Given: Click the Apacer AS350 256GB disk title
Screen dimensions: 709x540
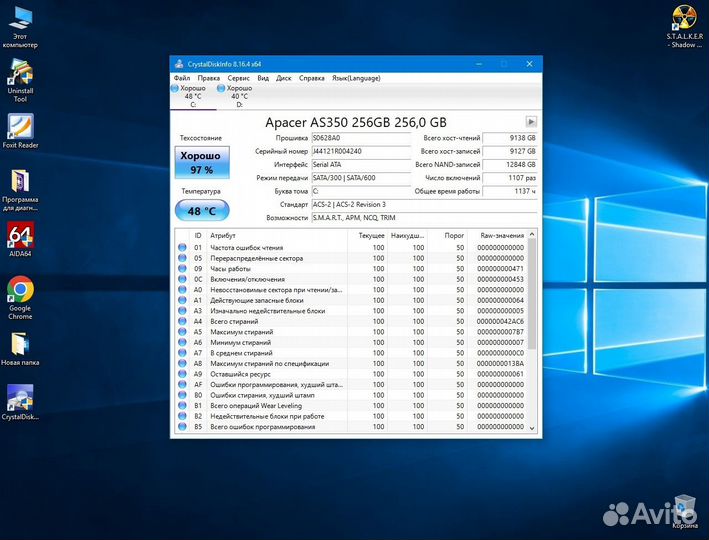Looking at the screenshot, I should pyautogui.click(x=356, y=122).
